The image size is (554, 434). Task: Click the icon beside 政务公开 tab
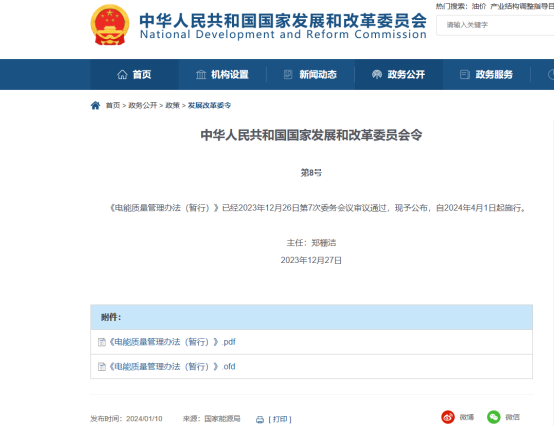tap(377, 75)
